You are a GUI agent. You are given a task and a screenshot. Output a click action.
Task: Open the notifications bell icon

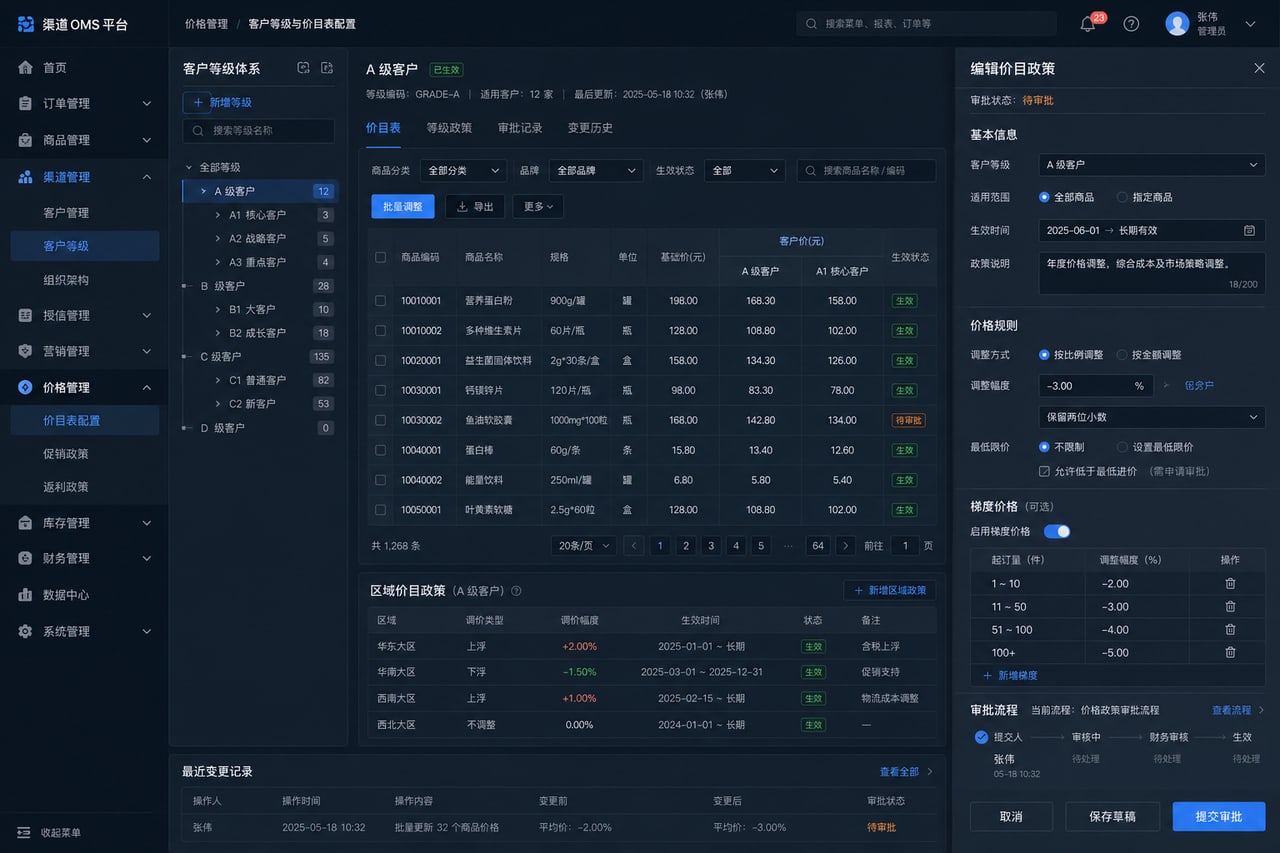[1088, 24]
